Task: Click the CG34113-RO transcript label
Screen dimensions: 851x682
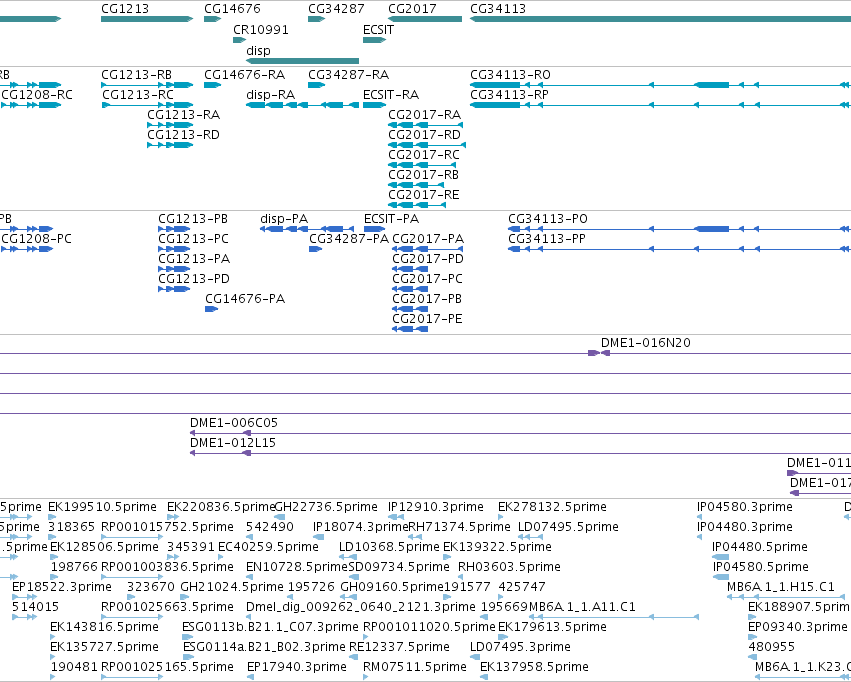Action: tap(510, 75)
